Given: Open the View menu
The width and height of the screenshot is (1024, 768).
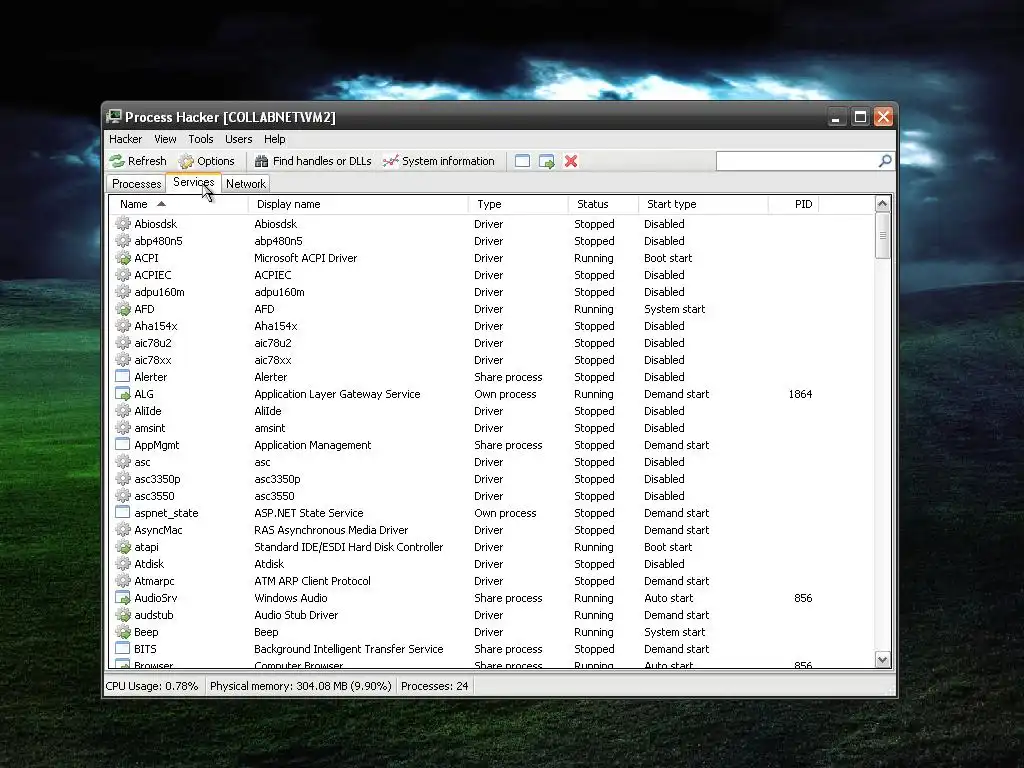Looking at the screenshot, I should coord(165,139).
